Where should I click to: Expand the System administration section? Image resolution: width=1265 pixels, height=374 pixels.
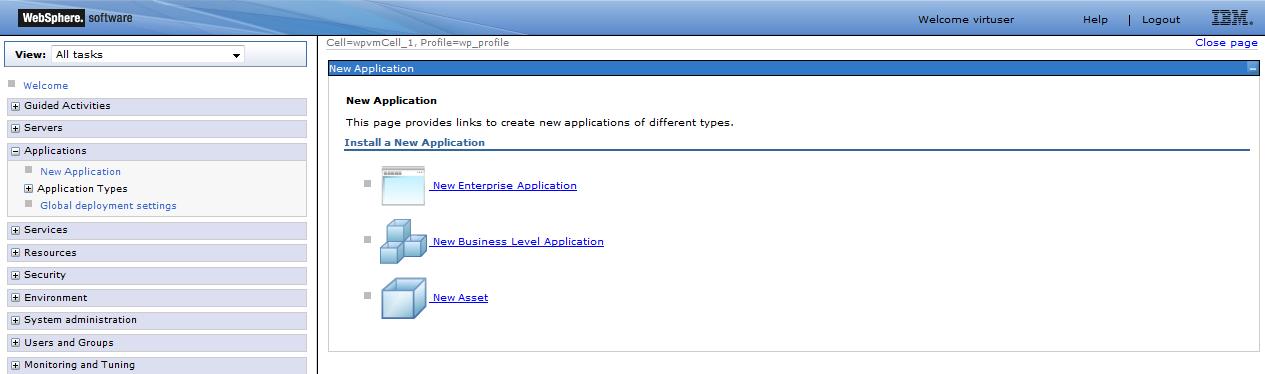(x=15, y=320)
